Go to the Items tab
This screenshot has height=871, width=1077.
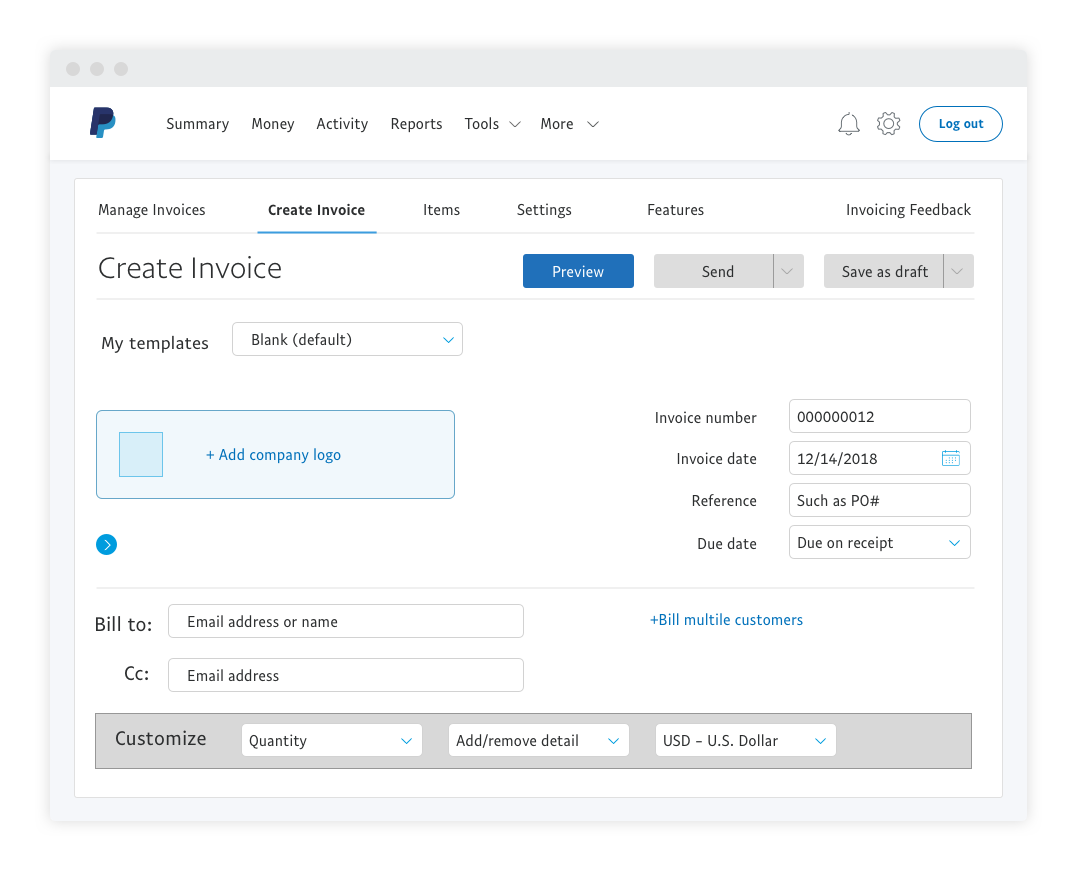pyautogui.click(x=441, y=210)
